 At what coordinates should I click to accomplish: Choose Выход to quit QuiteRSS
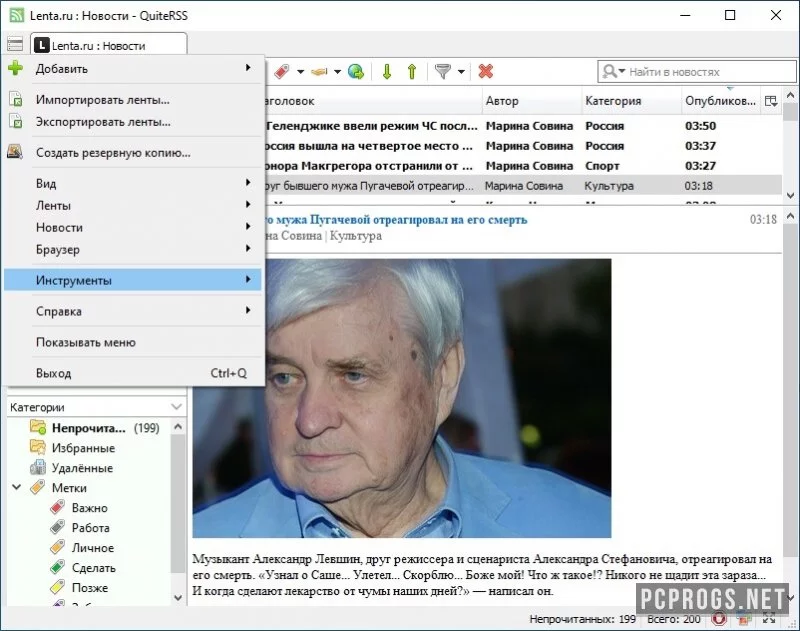point(133,373)
